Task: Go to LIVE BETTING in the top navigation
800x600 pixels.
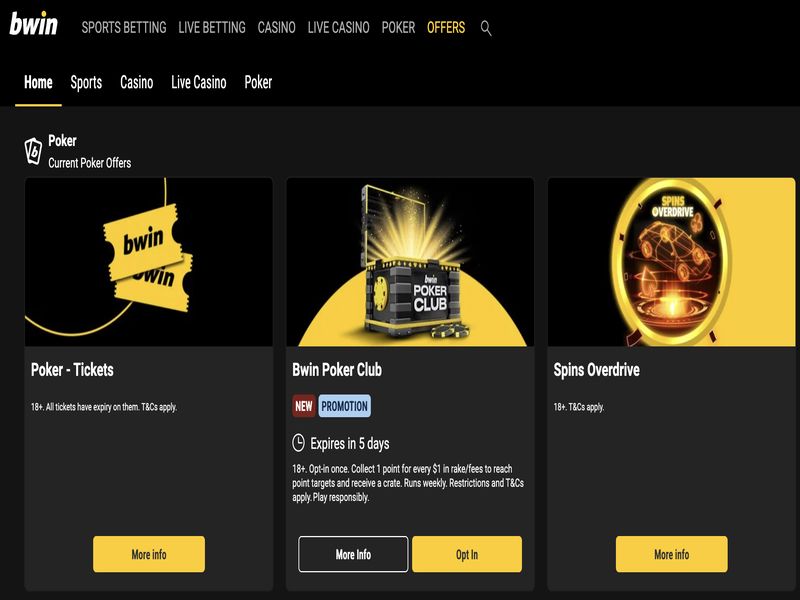Action: [212, 28]
